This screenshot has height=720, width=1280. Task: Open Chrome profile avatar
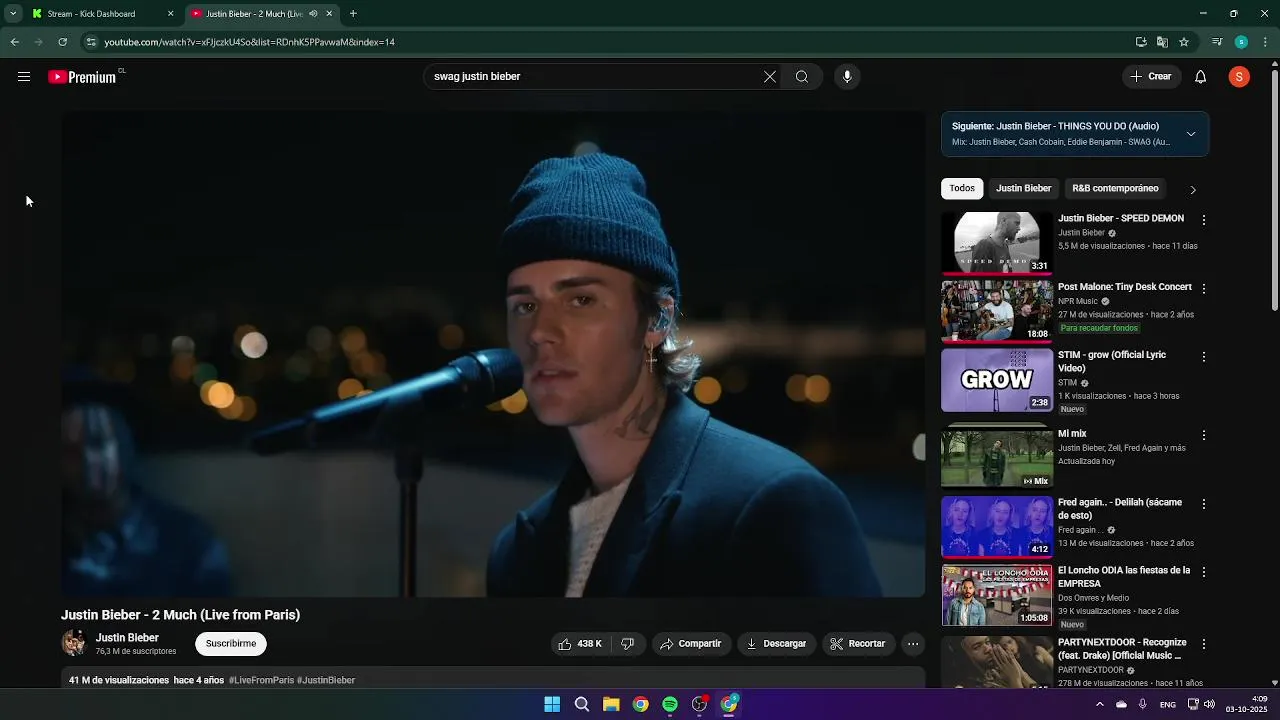[x=1241, y=42]
